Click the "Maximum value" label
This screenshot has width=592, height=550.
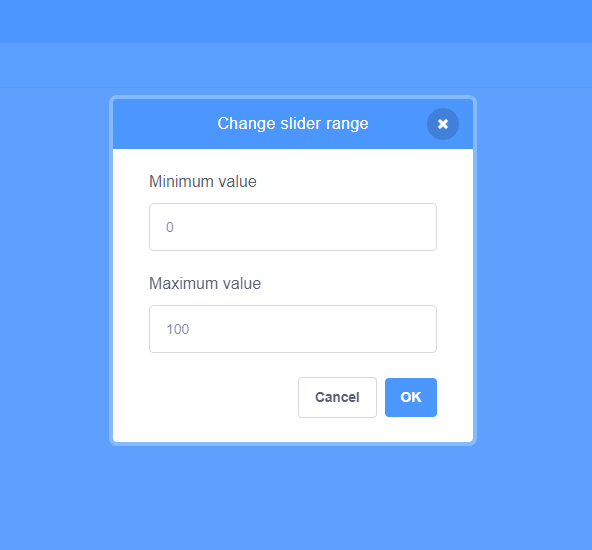[x=205, y=283]
